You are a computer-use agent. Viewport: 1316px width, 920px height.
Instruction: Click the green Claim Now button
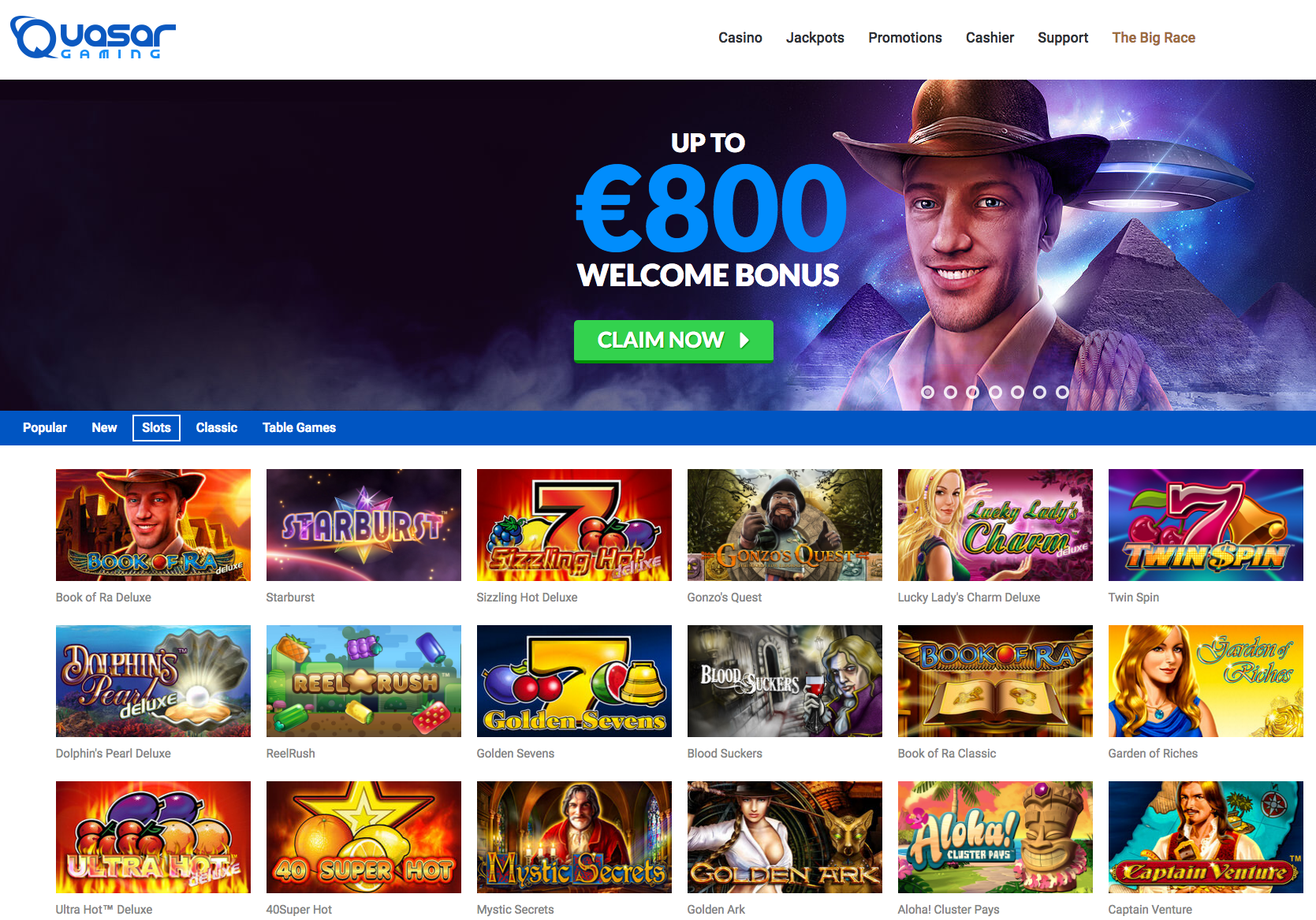(x=673, y=341)
